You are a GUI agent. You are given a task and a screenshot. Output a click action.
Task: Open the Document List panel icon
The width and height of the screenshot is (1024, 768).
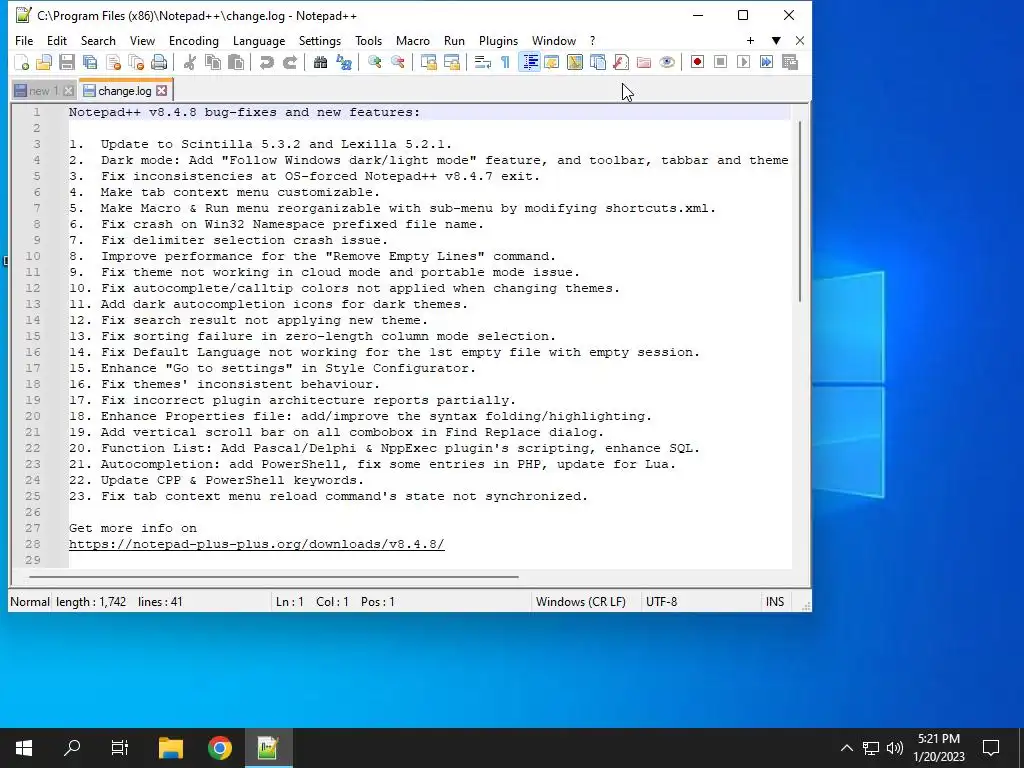coord(598,62)
